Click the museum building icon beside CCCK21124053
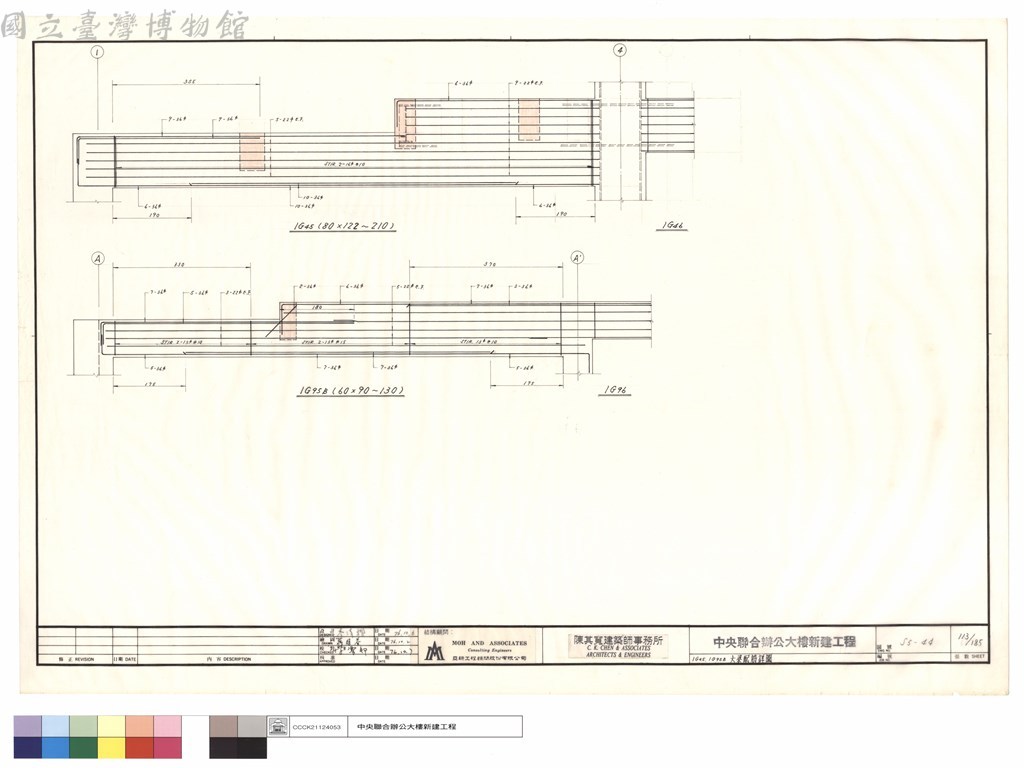 coord(278,726)
